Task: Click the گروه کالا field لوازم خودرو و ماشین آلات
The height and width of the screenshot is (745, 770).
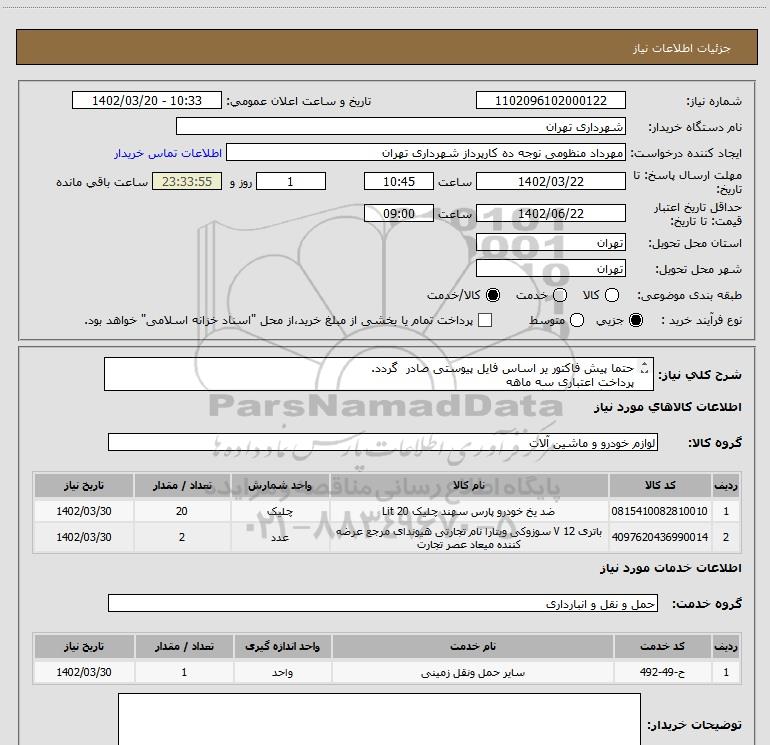Action: point(383,442)
